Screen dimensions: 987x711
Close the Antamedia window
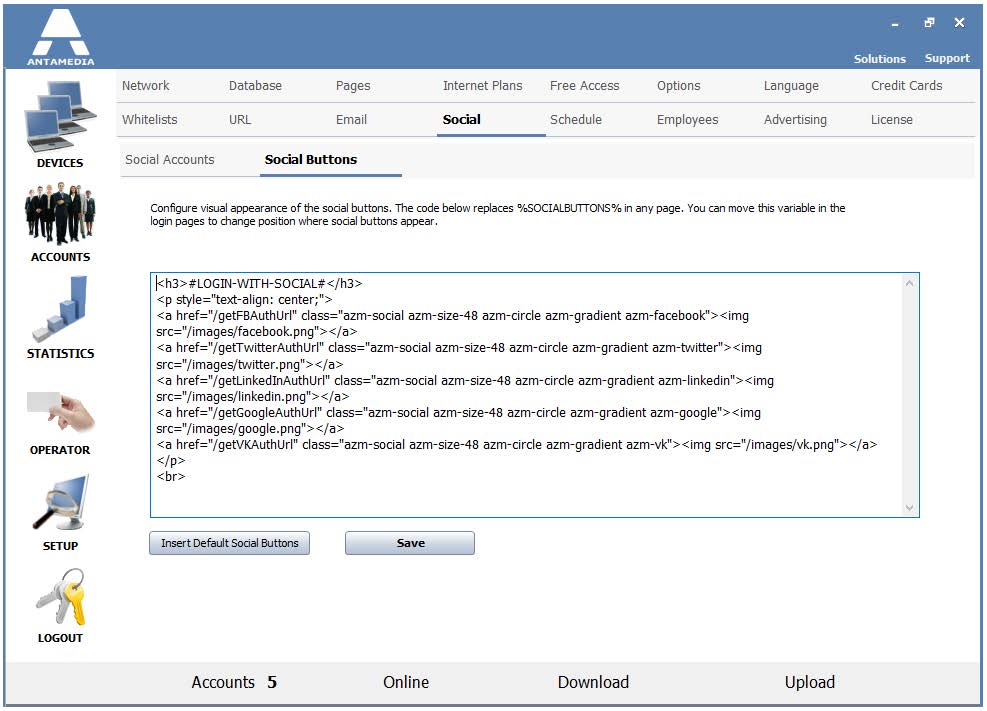(x=959, y=23)
